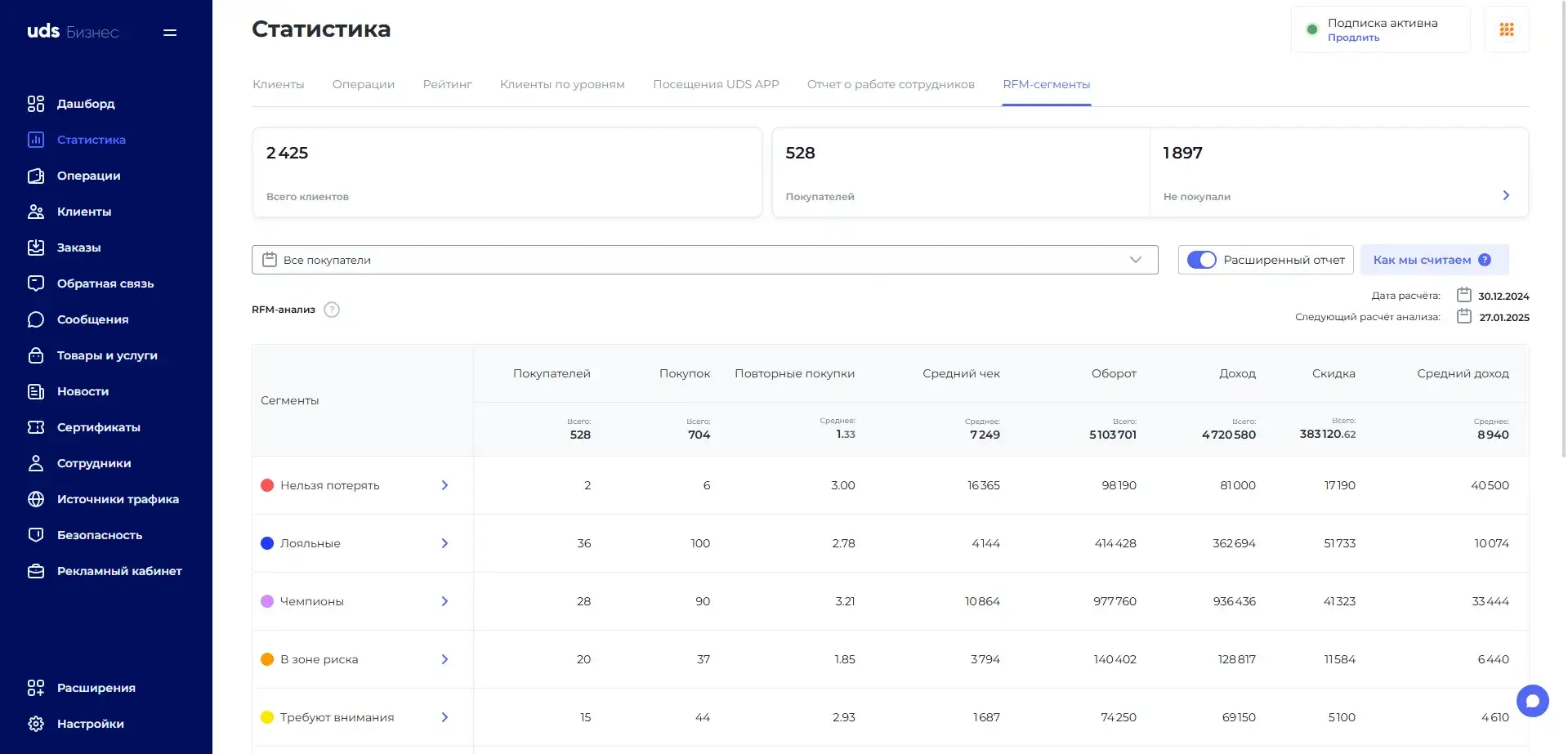Open the orange apps grid icon
The height and width of the screenshot is (754, 1568).
click(x=1507, y=29)
